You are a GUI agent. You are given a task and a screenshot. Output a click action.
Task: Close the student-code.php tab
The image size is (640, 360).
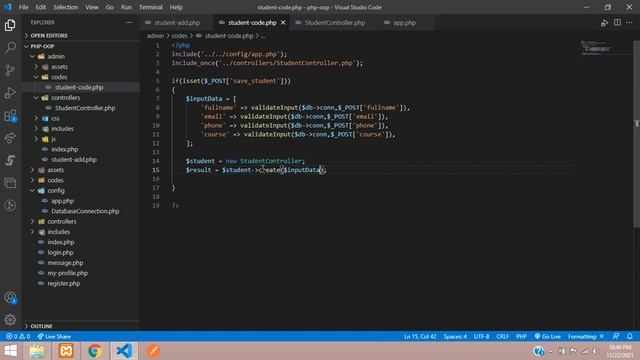pos(283,23)
